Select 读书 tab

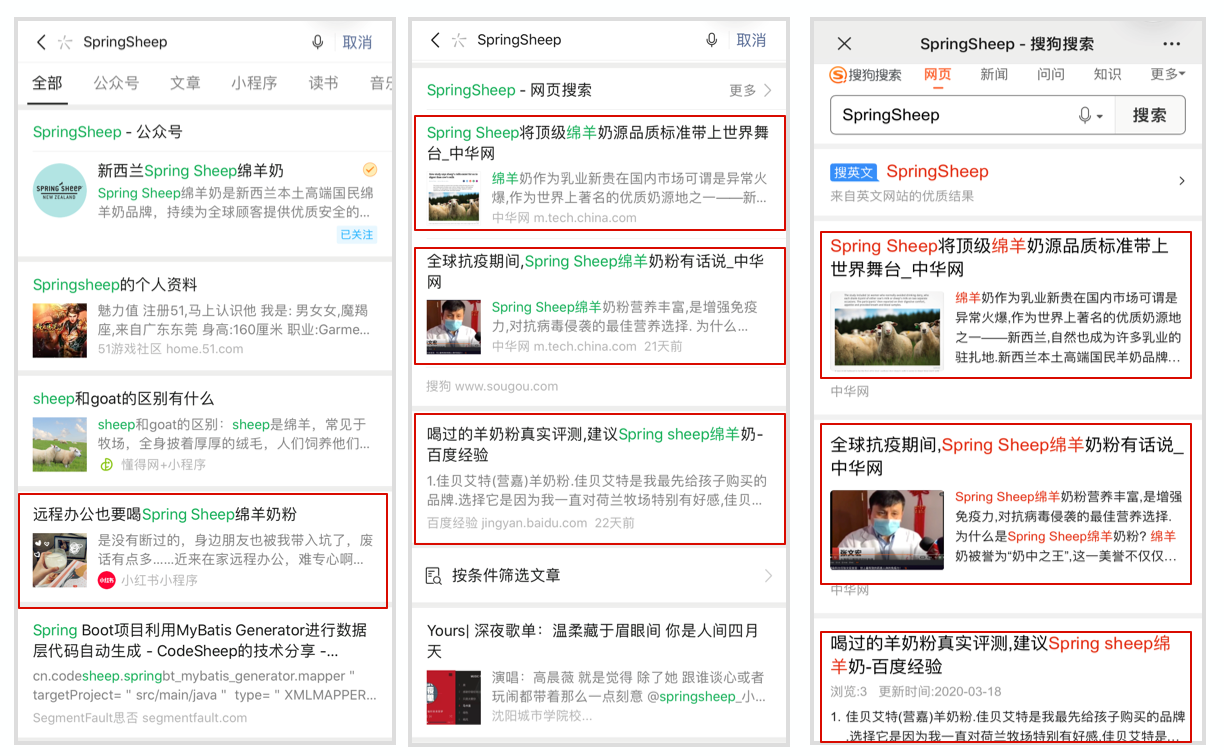pos(323,83)
